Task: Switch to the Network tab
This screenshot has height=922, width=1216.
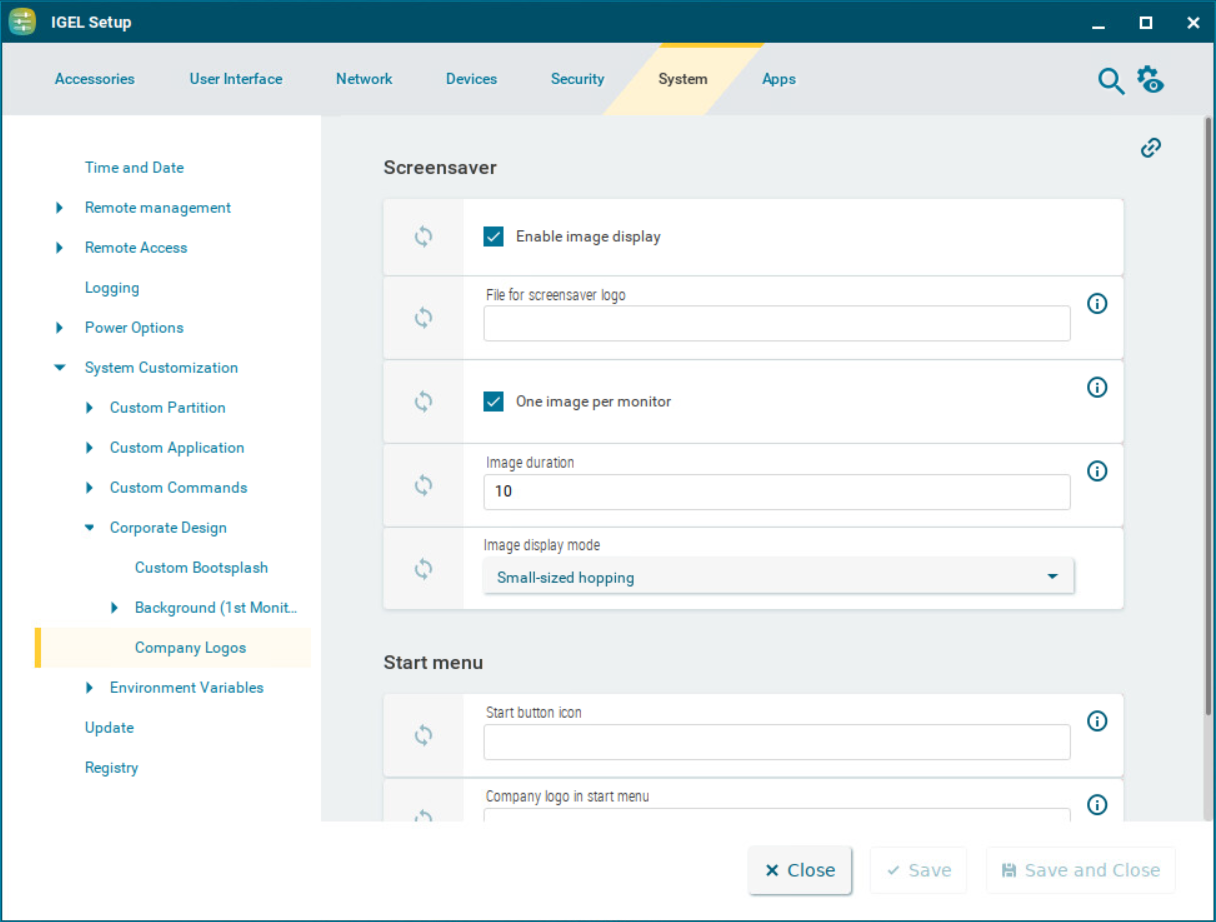Action: pyautogui.click(x=364, y=79)
